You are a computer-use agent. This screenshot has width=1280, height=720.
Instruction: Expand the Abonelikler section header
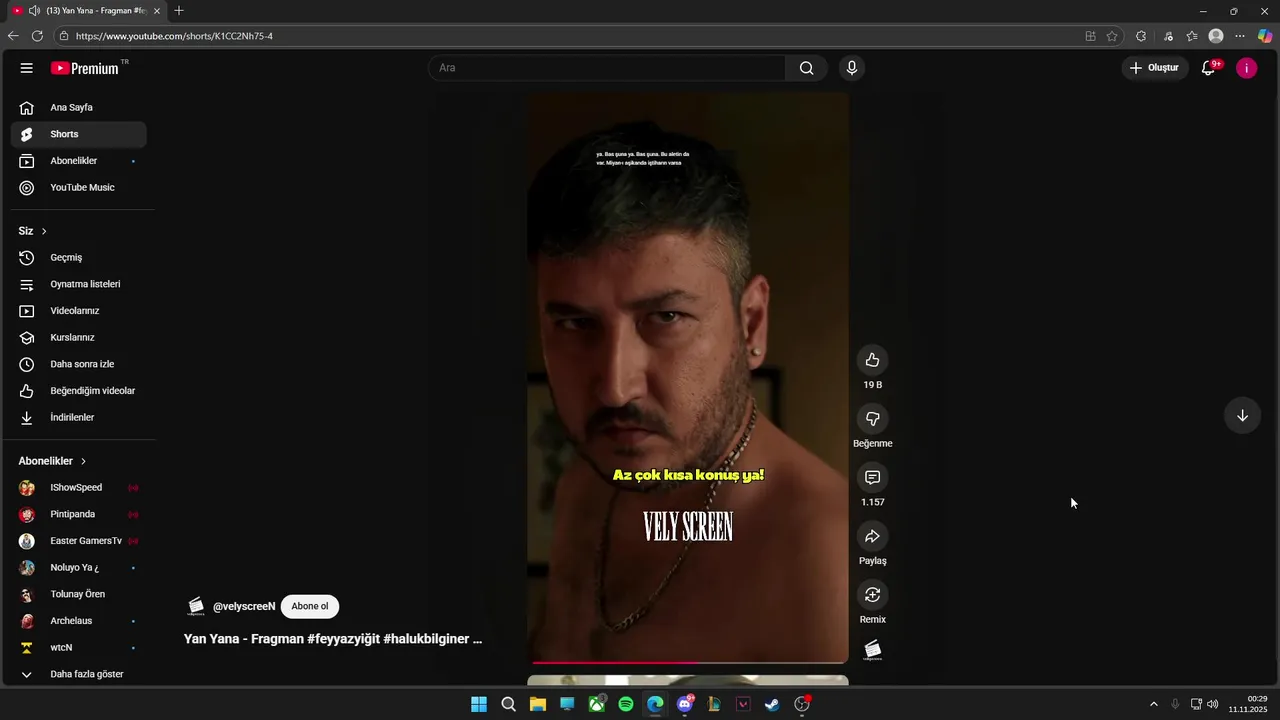click(x=53, y=461)
